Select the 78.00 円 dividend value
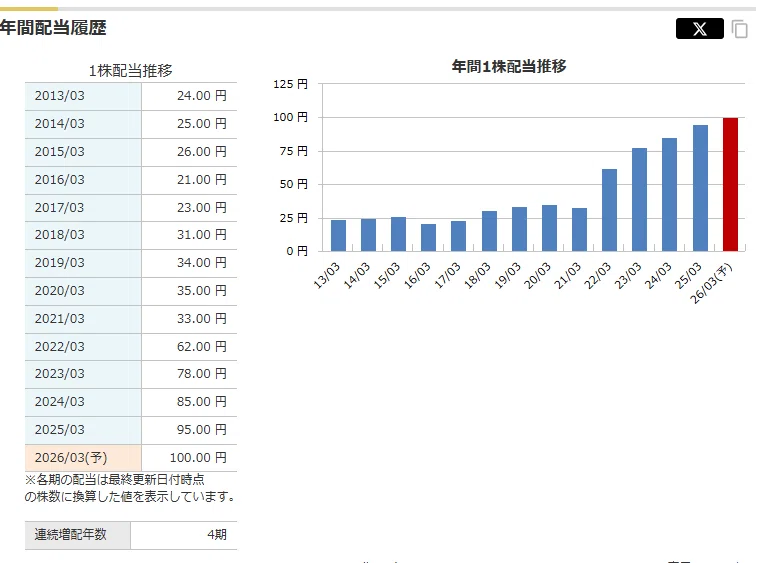This screenshot has height=563, width=761. 201,374
